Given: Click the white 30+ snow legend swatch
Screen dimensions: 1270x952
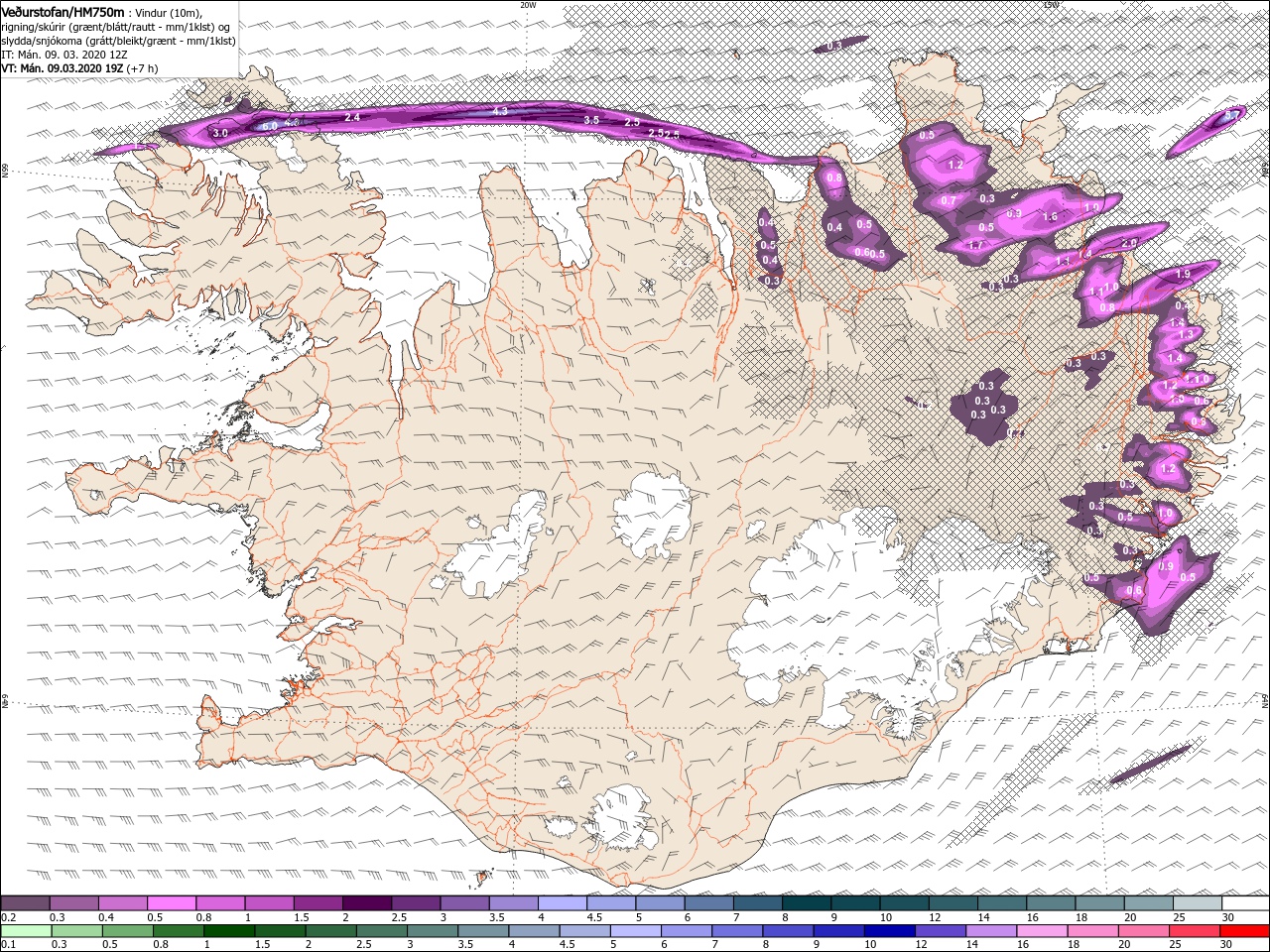Looking at the screenshot, I should tap(1245, 903).
